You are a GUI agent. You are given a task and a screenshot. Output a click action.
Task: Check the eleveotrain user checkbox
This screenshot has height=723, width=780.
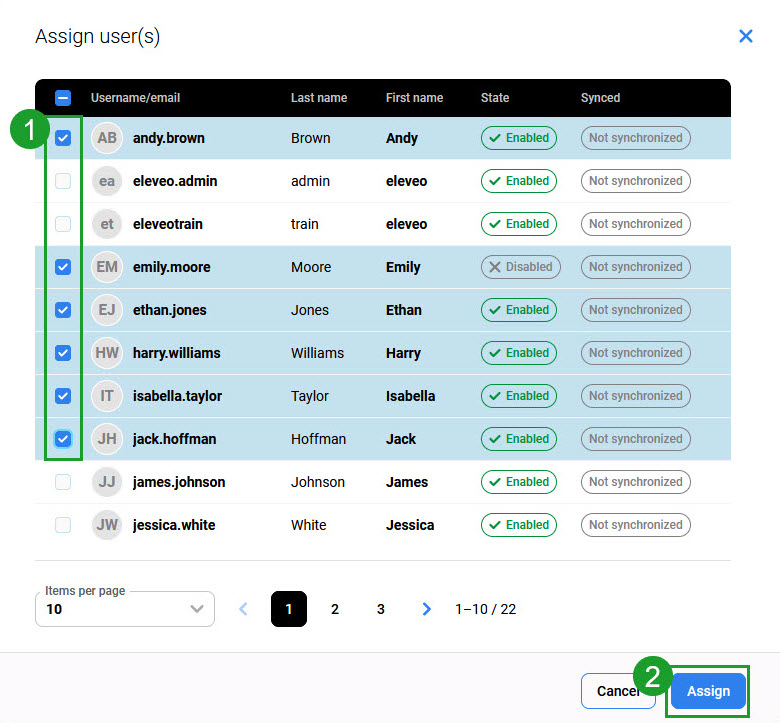[x=63, y=224]
